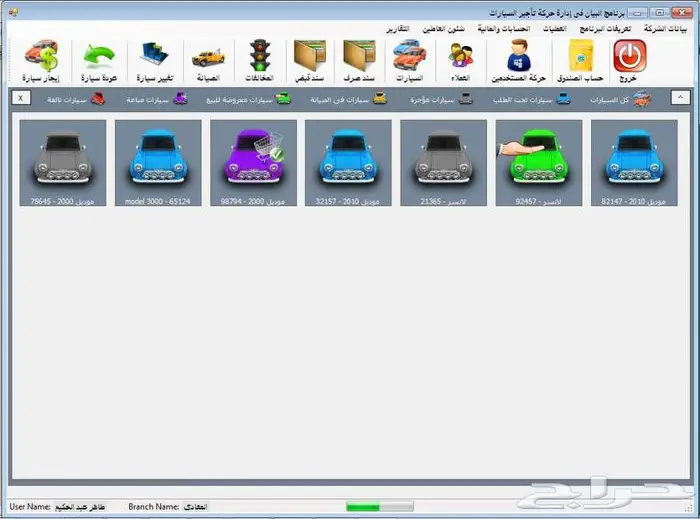
Task: Open Maintenance (الصيانة) tow truck icon
Action: click(x=208, y=58)
